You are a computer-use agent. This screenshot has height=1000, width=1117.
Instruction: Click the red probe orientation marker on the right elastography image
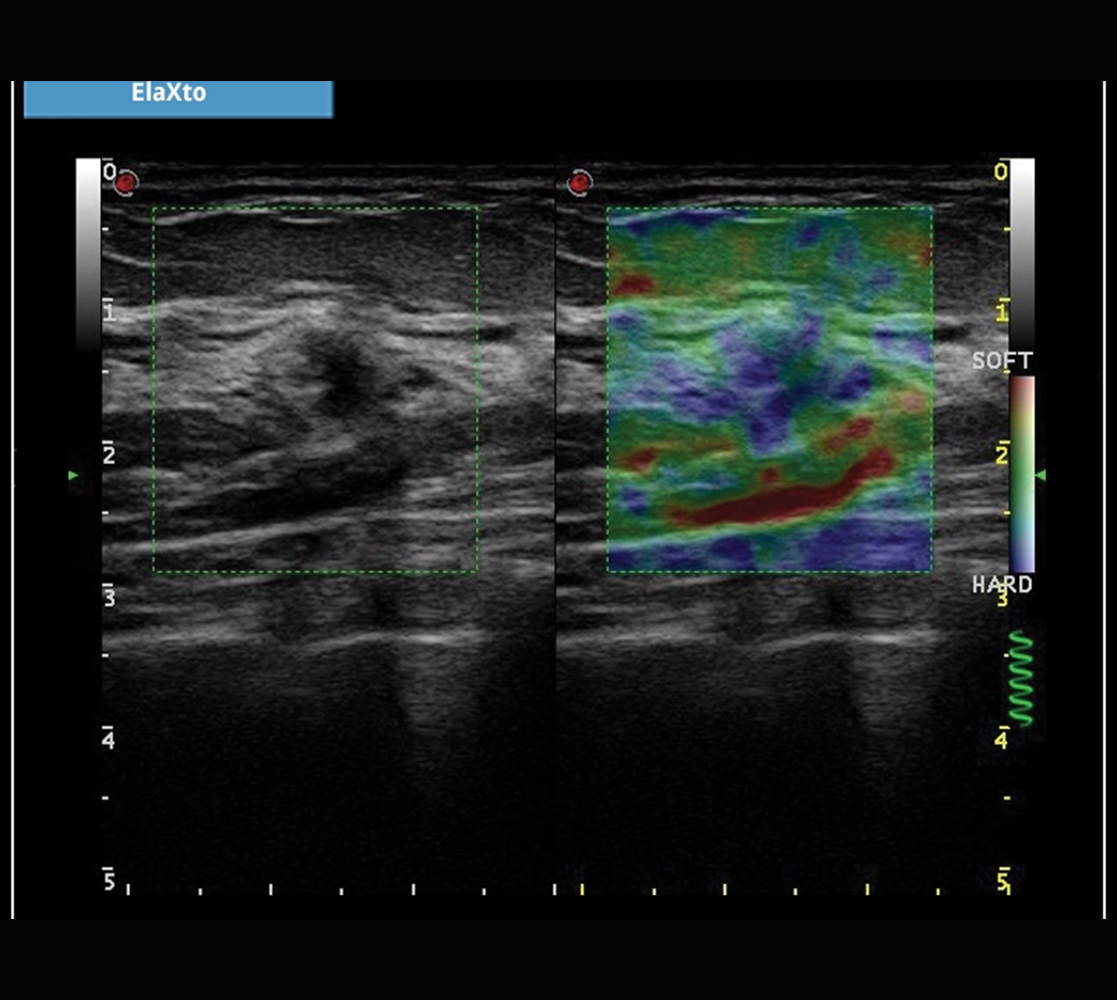coord(580,183)
